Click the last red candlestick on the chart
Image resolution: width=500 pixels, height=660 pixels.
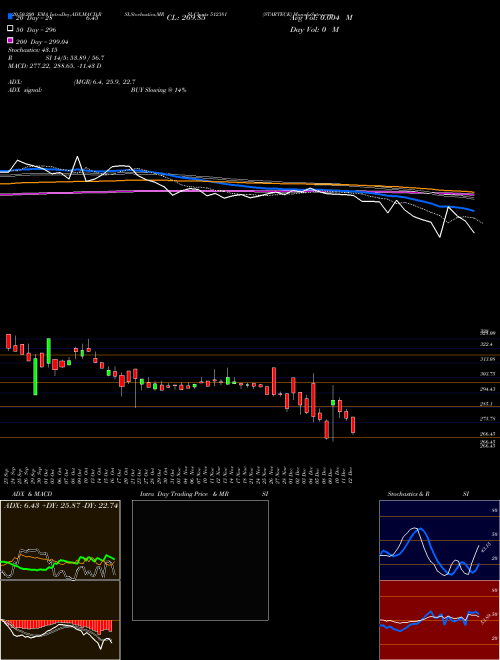click(353, 425)
